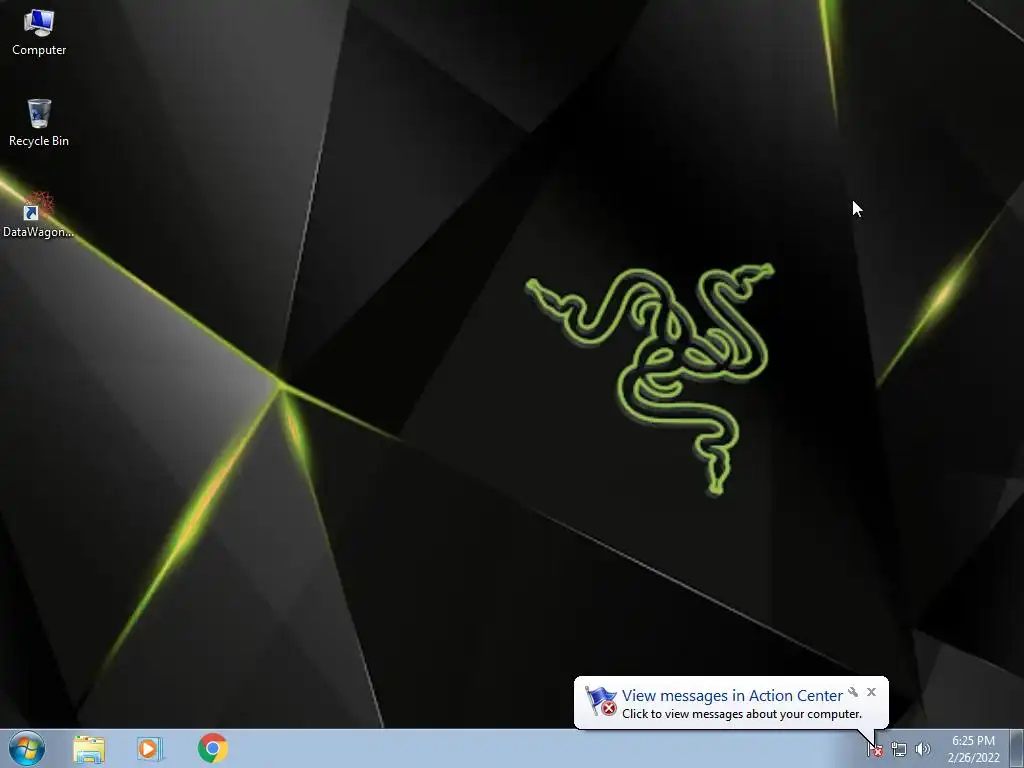This screenshot has height=768, width=1024.
Task: Click the Action Center flag tray icon
Action: [x=874, y=749]
